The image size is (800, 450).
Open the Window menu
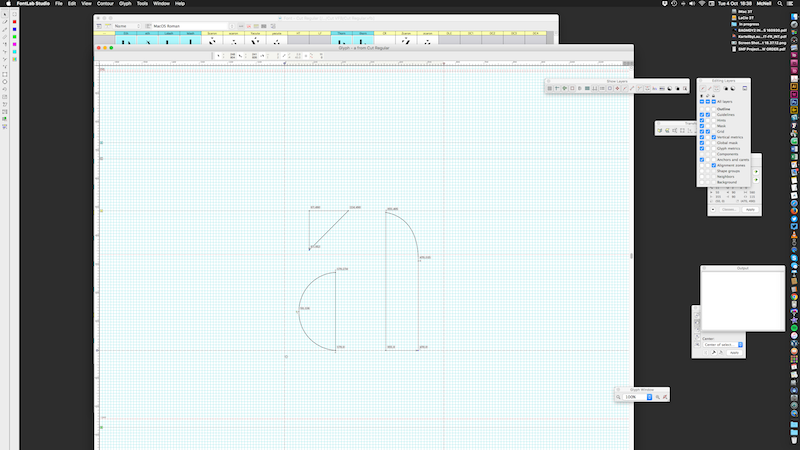click(161, 4)
